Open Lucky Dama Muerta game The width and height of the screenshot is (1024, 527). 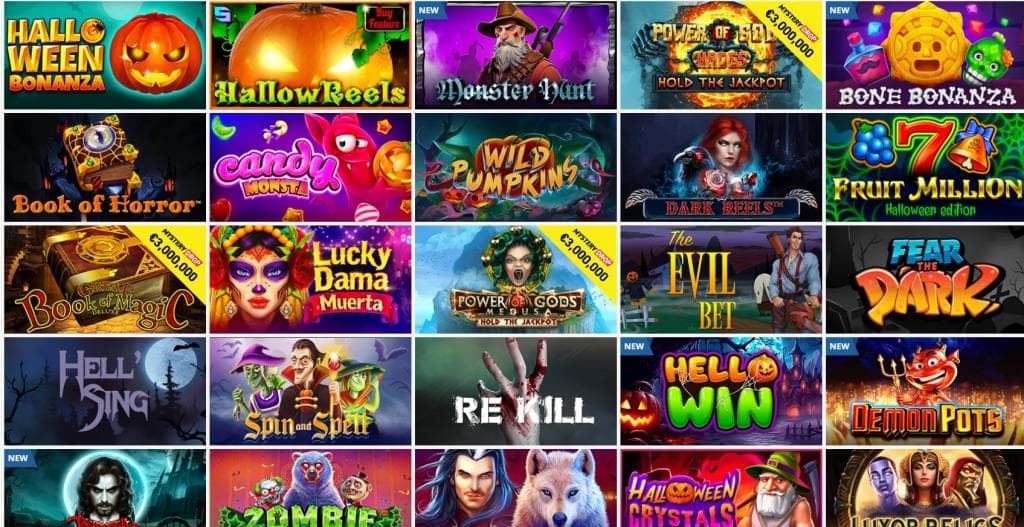(310, 279)
